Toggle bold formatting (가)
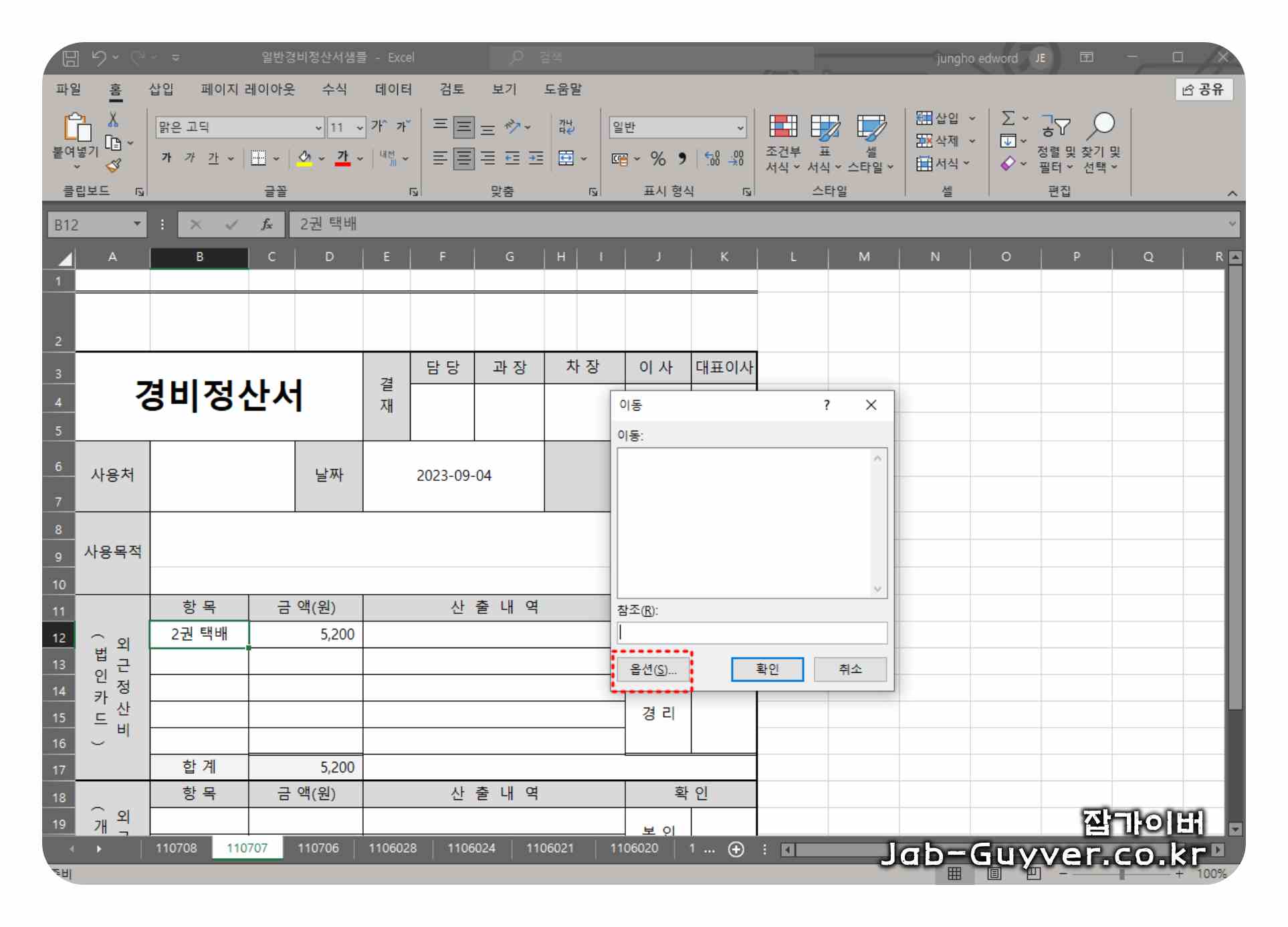1288x927 pixels. 167,158
